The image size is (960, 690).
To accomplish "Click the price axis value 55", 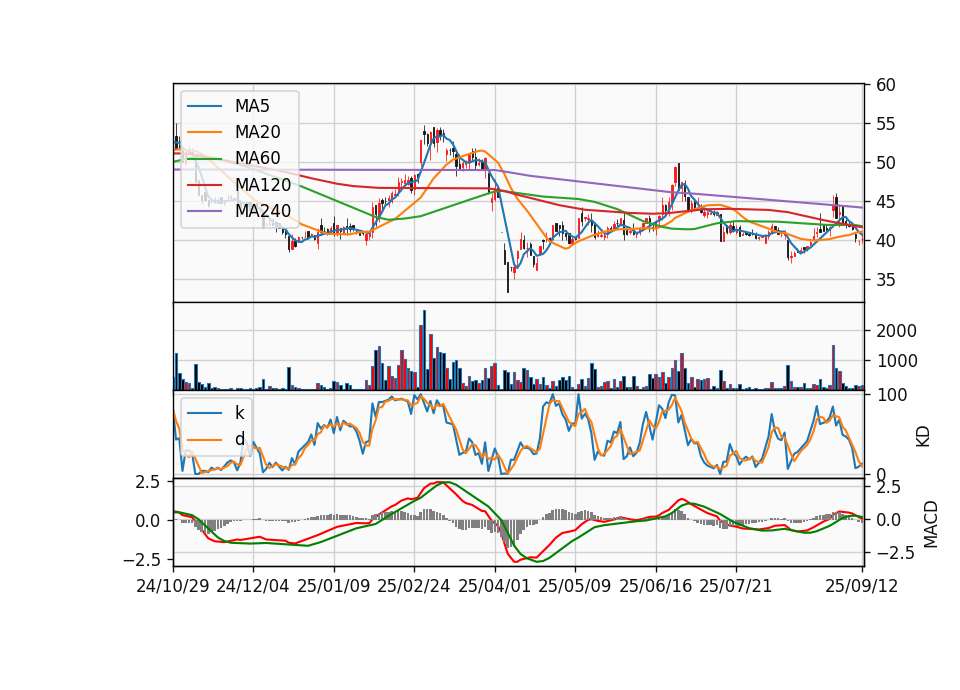I will (885, 124).
